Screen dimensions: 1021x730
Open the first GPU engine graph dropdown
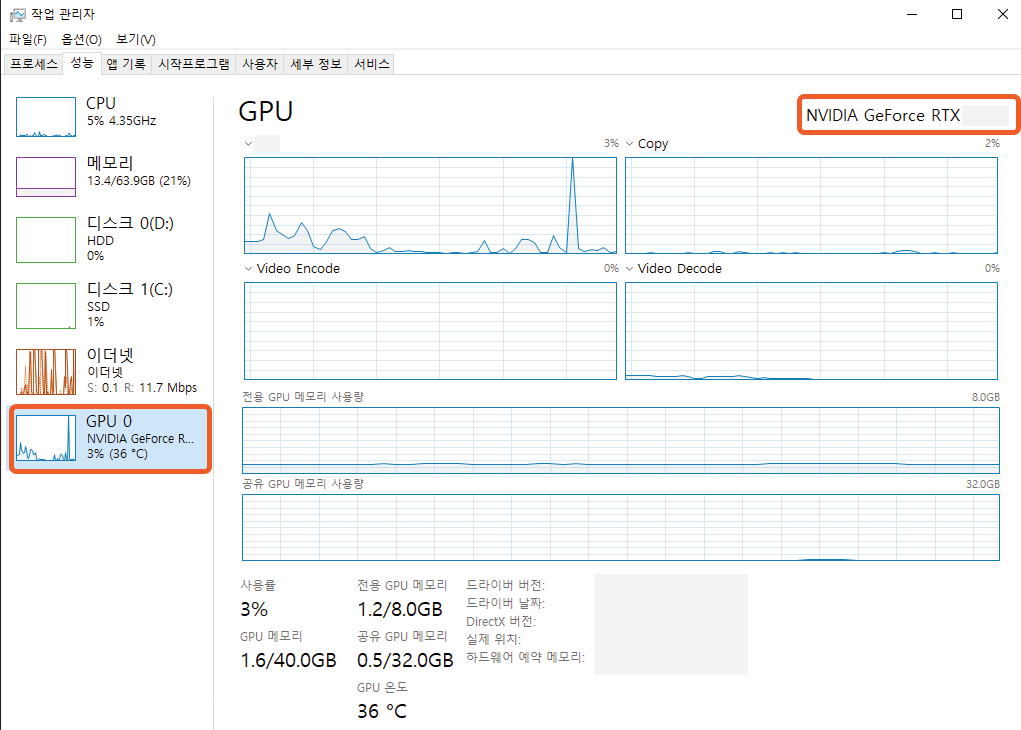tap(248, 144)
